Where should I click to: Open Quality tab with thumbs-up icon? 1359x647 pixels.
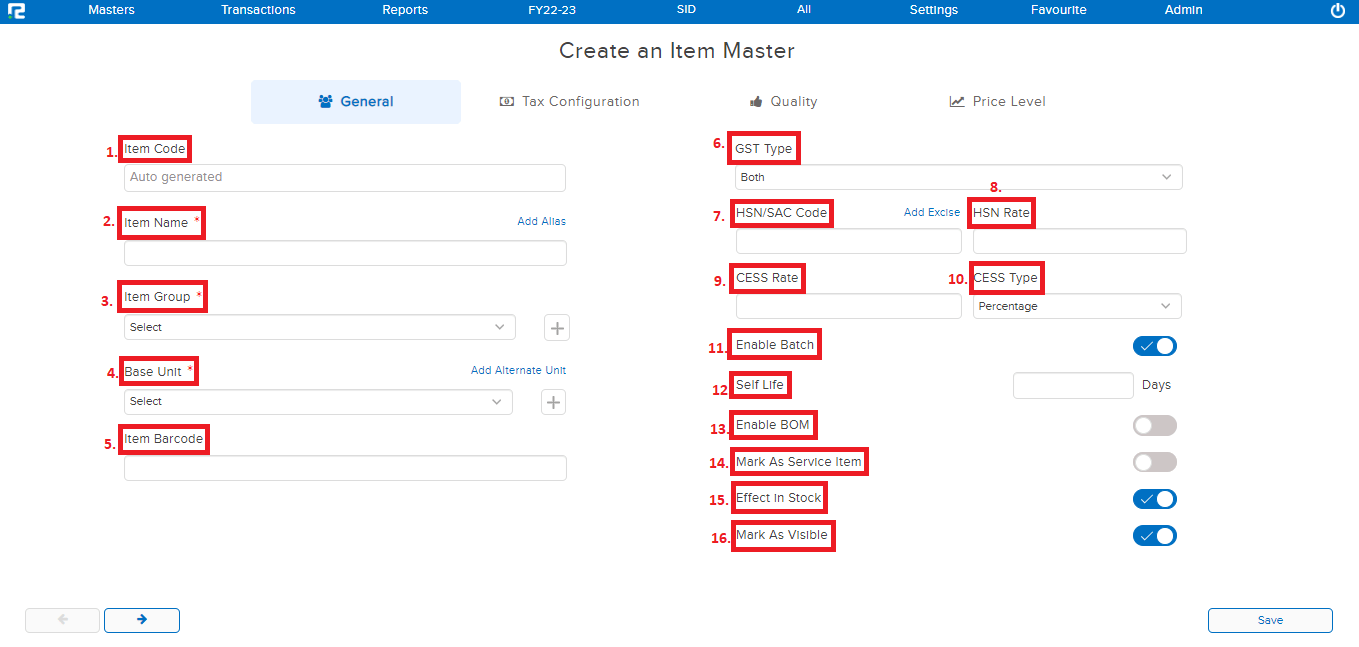[783, 101]
